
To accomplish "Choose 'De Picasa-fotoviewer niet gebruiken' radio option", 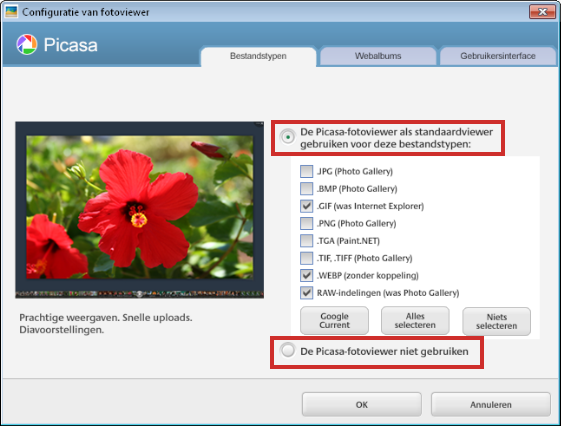I will point(288,351).
